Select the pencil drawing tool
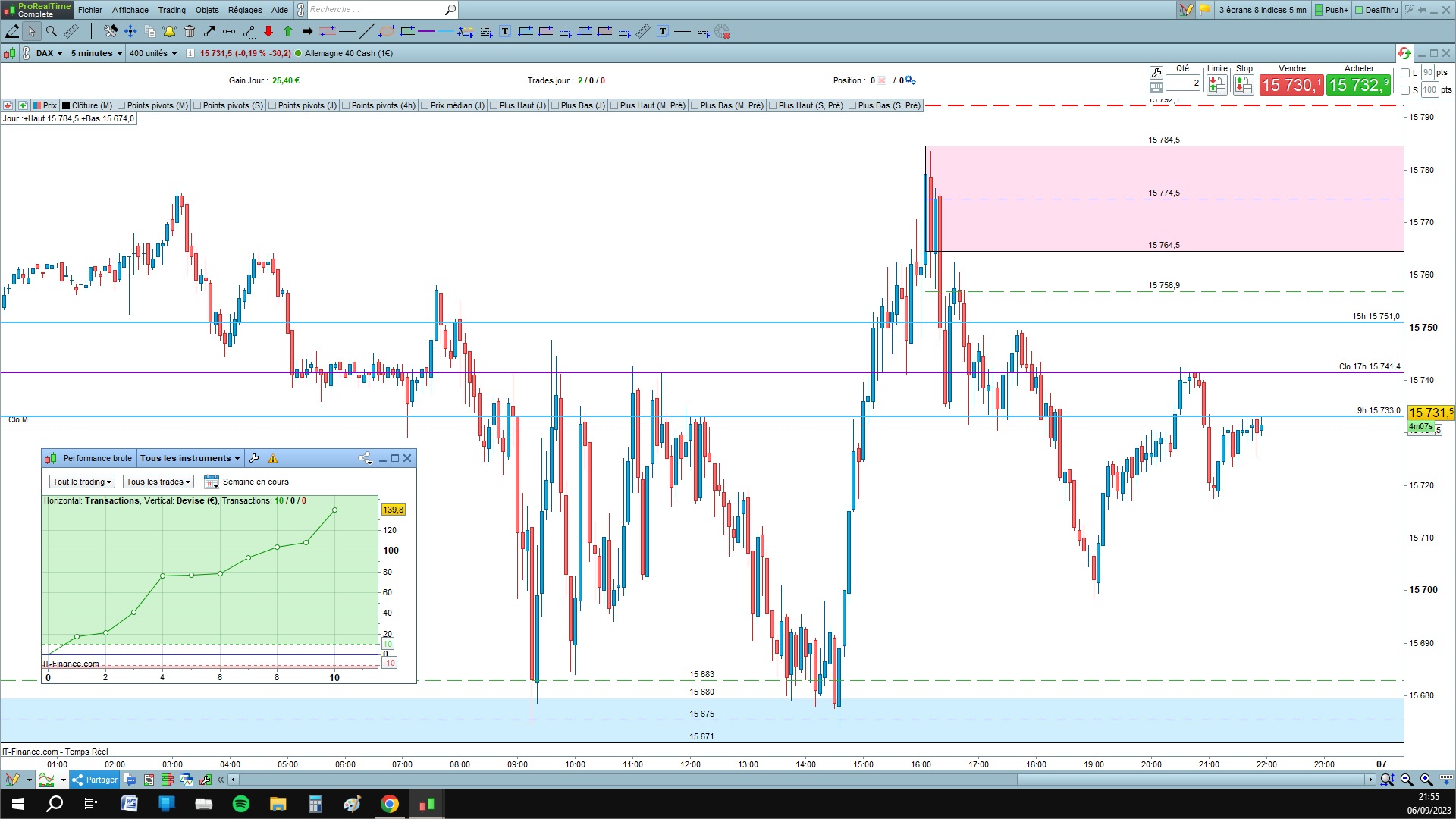Image resolution: width=1456 pixels, height=819 pixels. (x=12, y=31)
